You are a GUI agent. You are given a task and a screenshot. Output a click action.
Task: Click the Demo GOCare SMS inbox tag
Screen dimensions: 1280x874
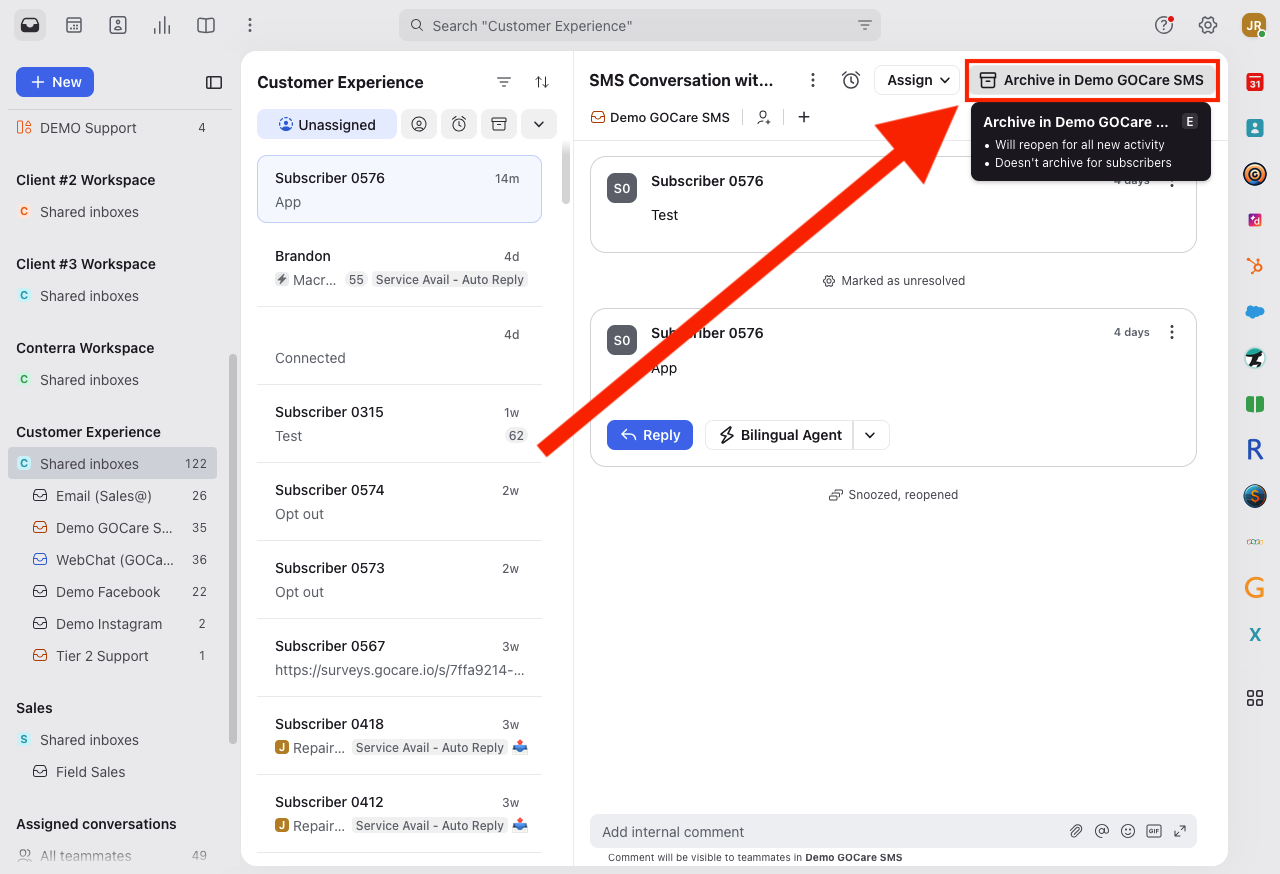[660, 117]
